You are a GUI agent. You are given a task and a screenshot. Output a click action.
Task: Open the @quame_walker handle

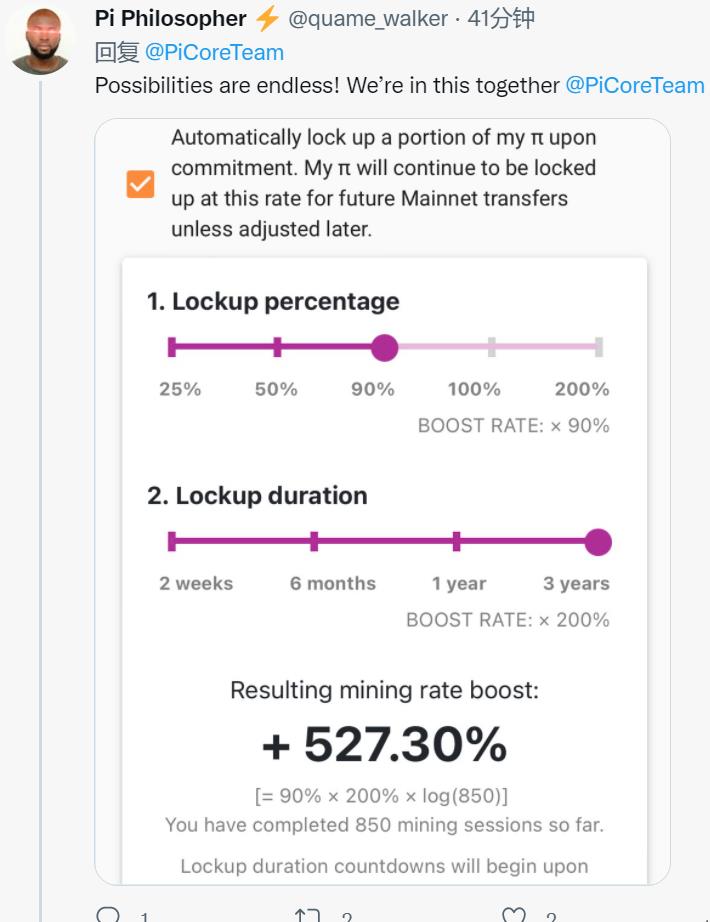[368, 19]
